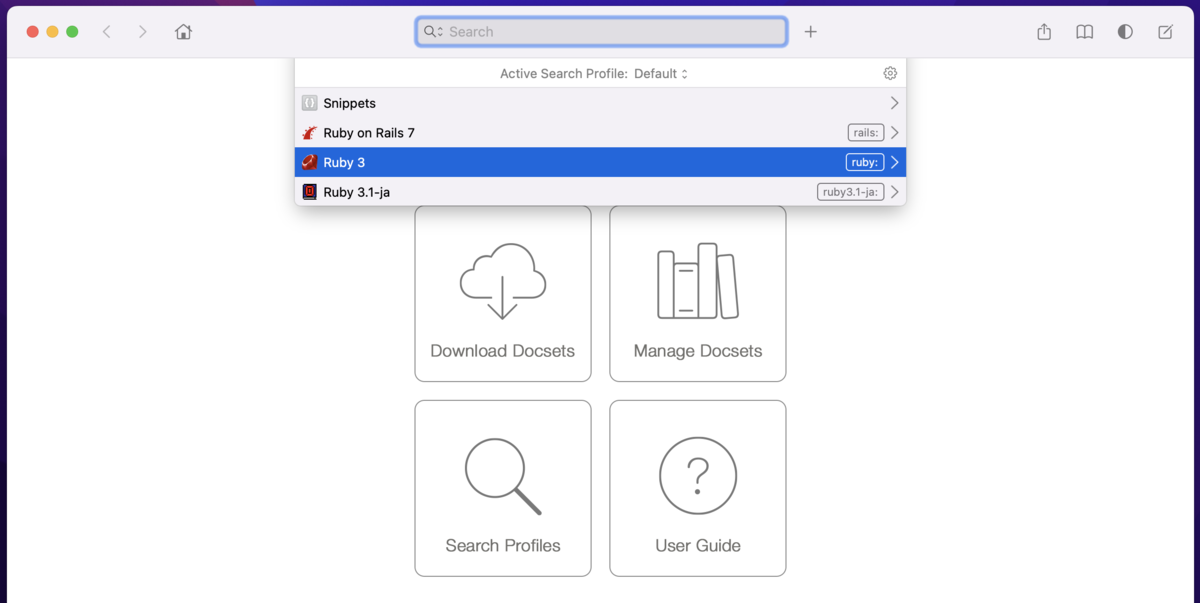Click the Ruby 3.1-ja docset icon
The image size is (1200, 603).
310,192
